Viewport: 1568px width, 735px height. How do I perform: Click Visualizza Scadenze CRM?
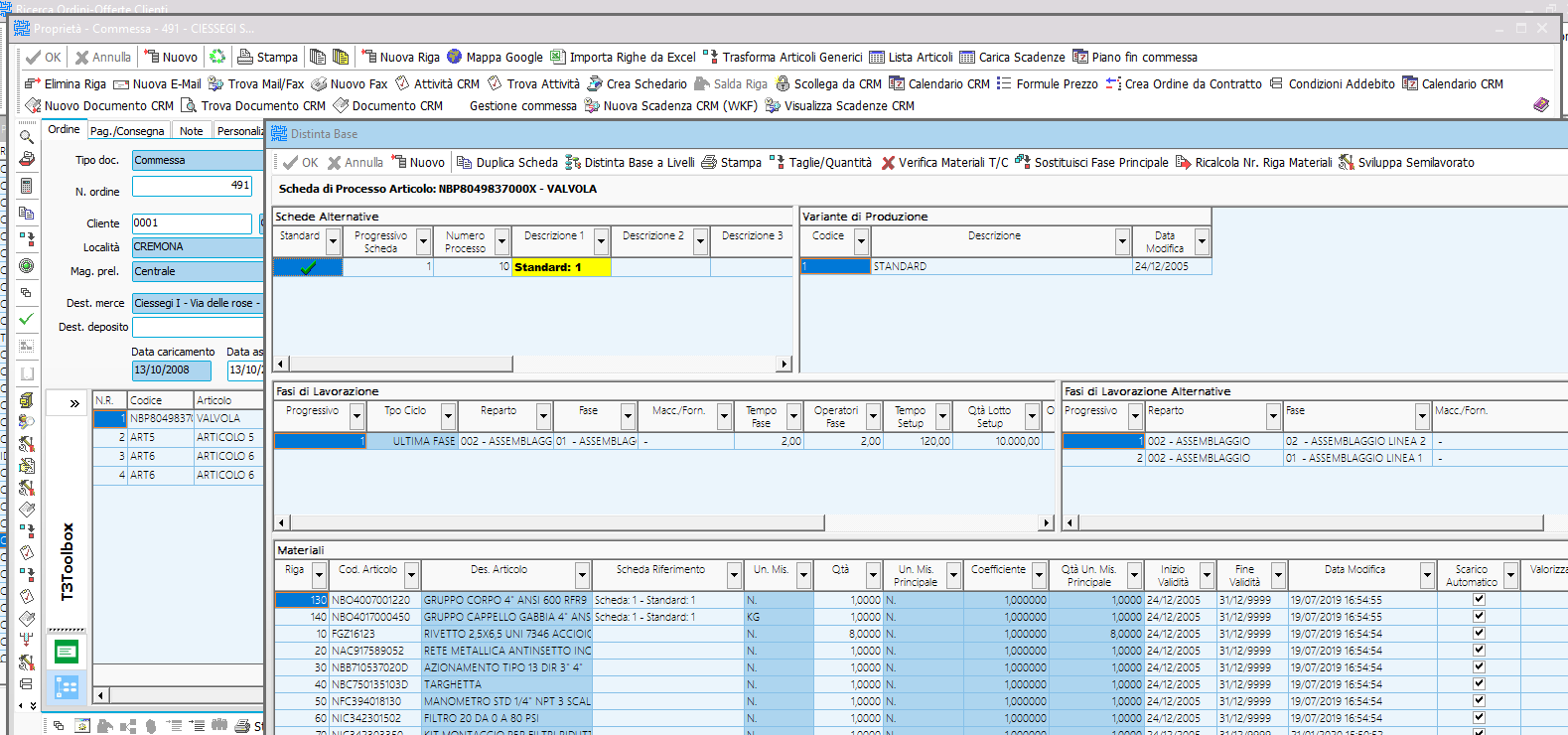click(839, 105)
